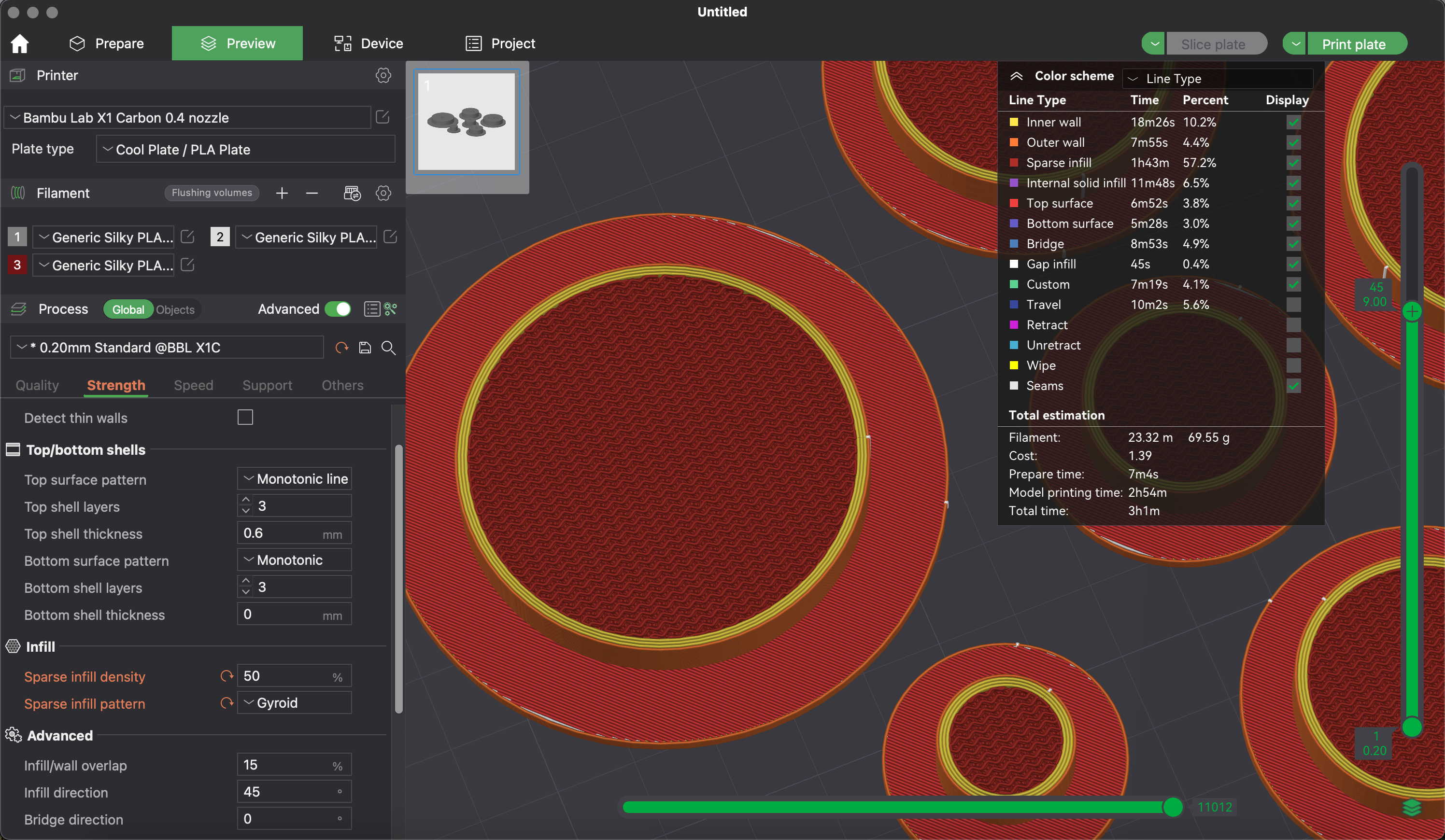This screenshot has height=840, width=1445.
Task: Switch process scope to Objects
Action: coord(175,309)
